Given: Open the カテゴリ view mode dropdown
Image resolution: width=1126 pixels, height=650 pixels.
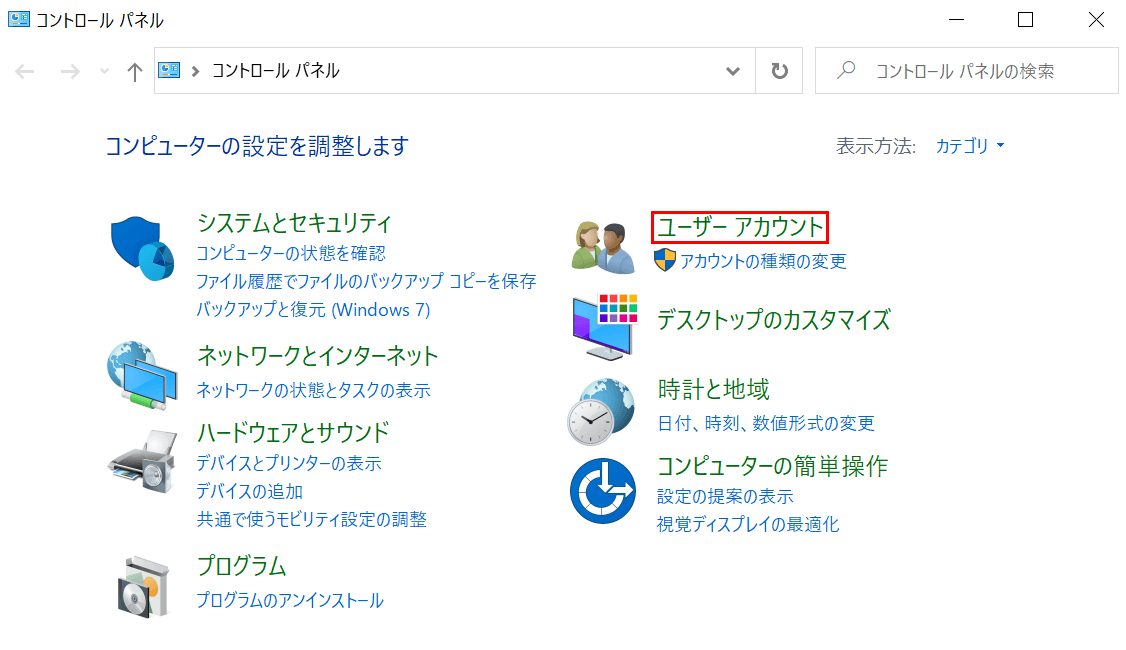Looking at the screenshot, I should coord(969,146).
